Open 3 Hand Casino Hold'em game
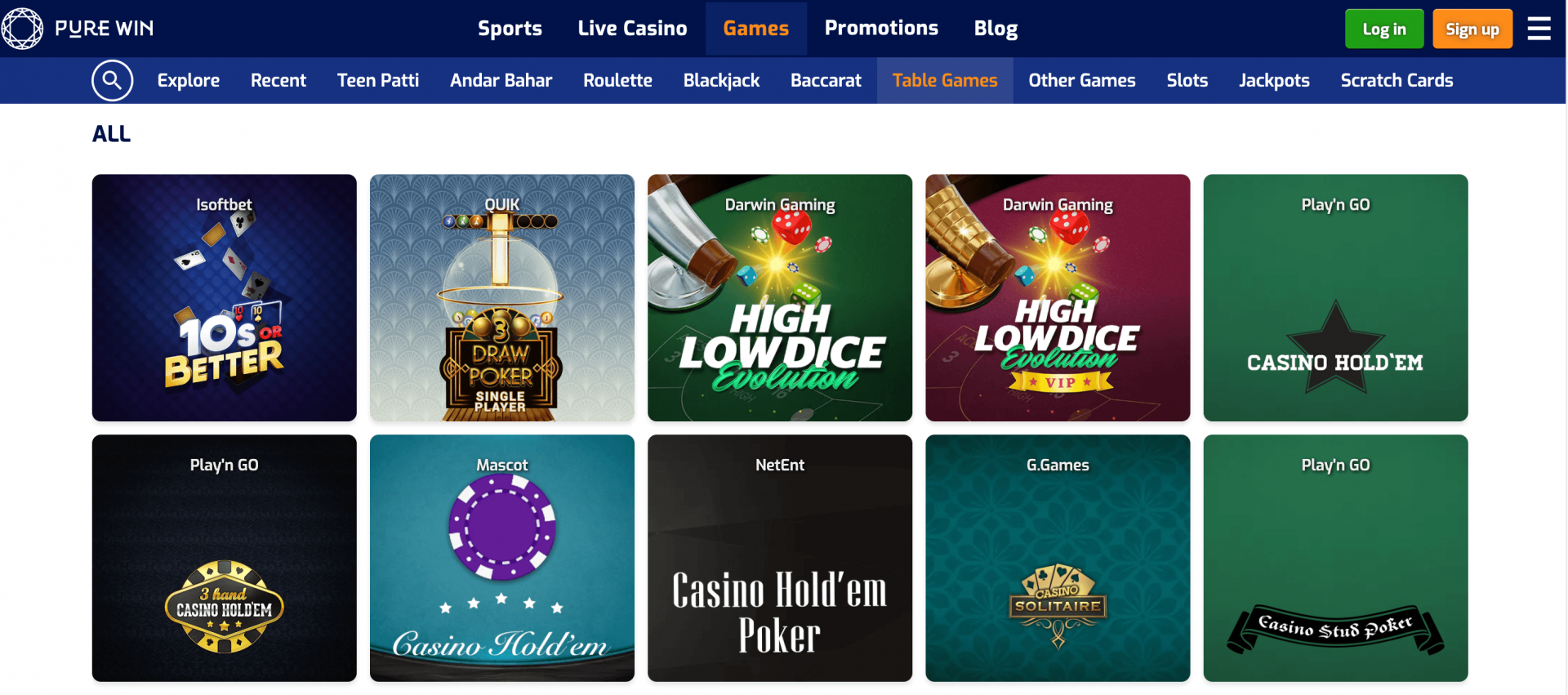The image size is (1568, 695). (225, 558)
